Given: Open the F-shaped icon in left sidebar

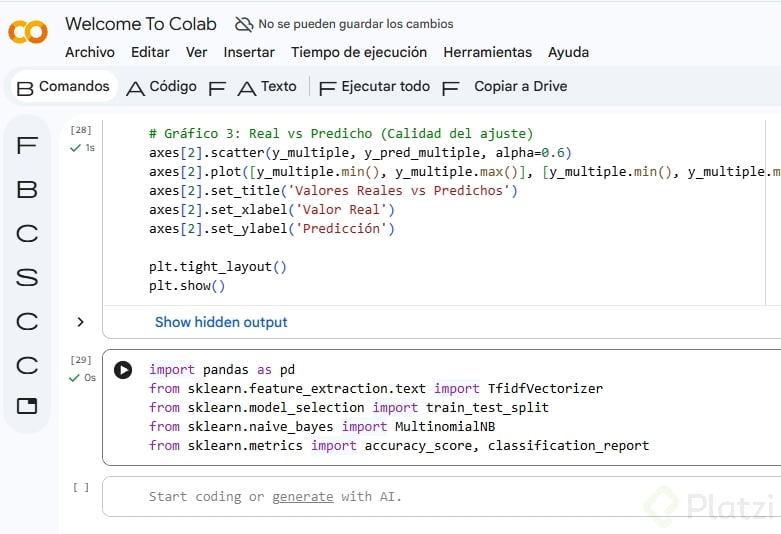Looking at the screenshot, I should point(27,146).
